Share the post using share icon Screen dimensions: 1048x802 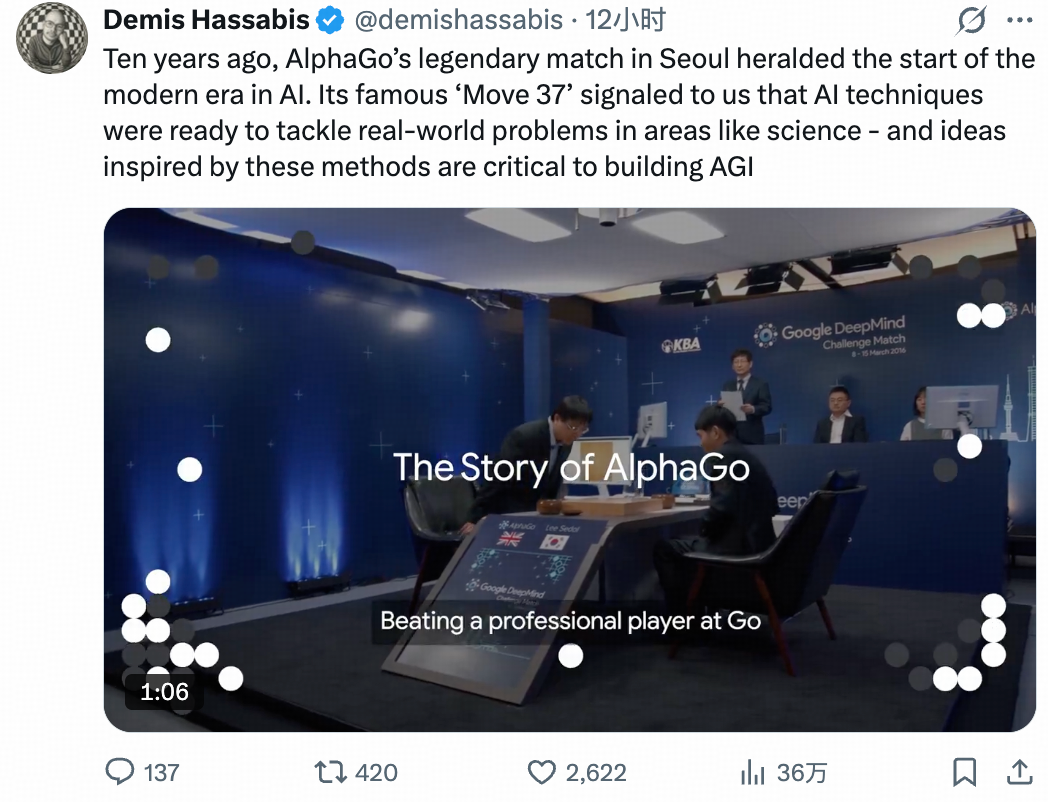pos(1019,772)
